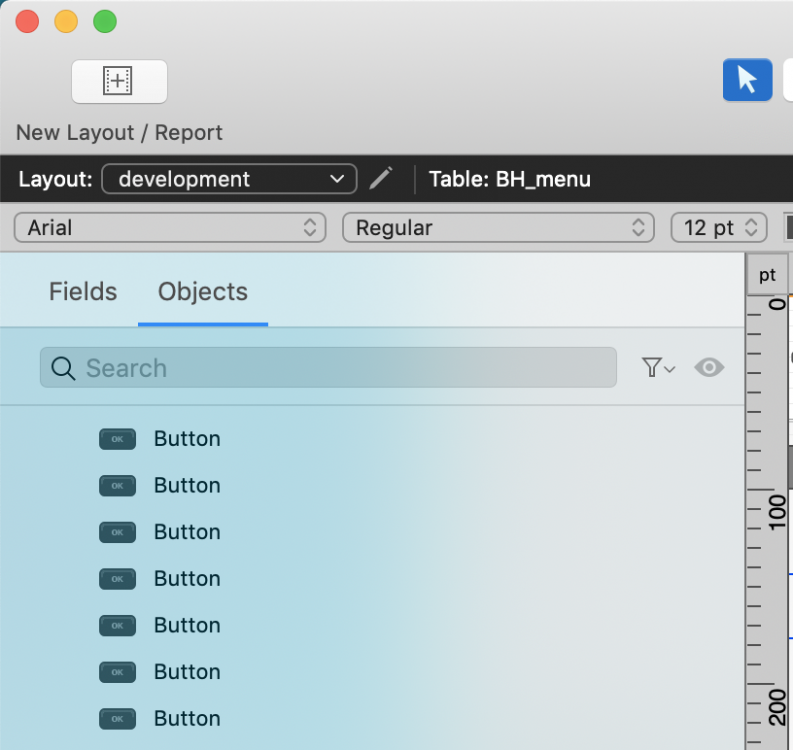This screenshot has height=750, width=793.
Task: Minimize the window with yellow button
Action: coord(66,22)
